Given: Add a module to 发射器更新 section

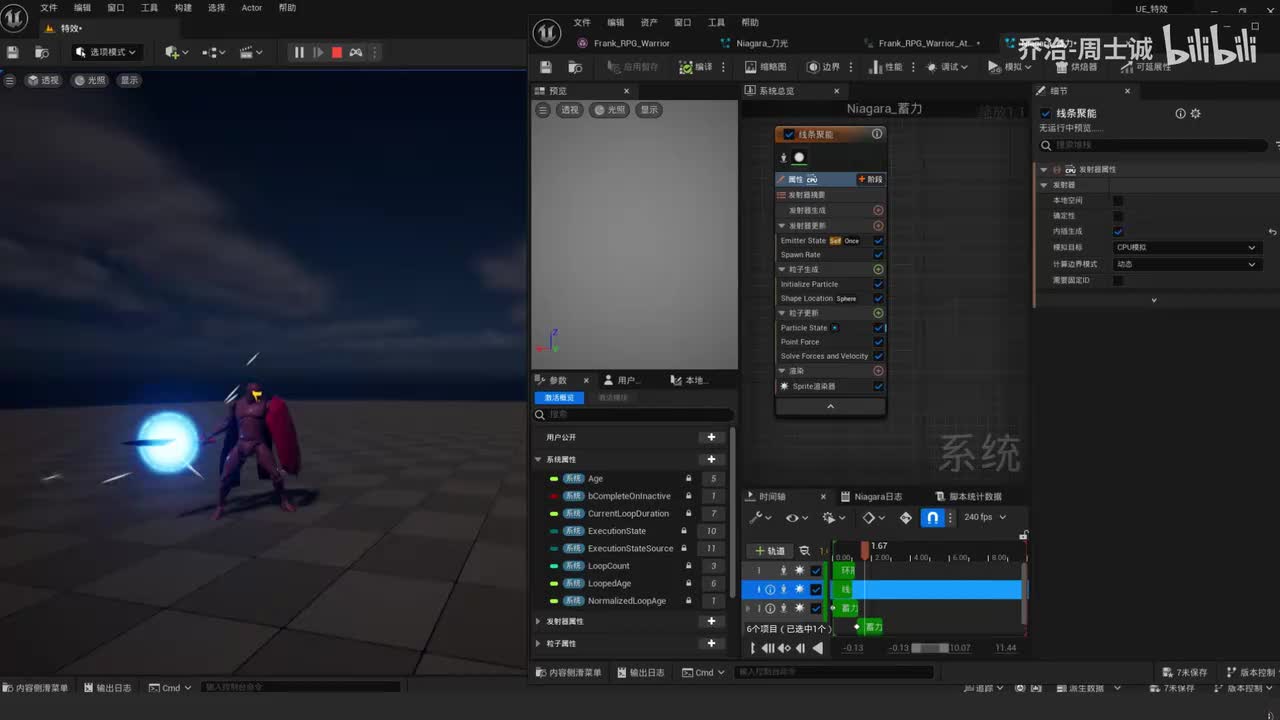Looking at the screenshot, I should [x=878, y=226].
